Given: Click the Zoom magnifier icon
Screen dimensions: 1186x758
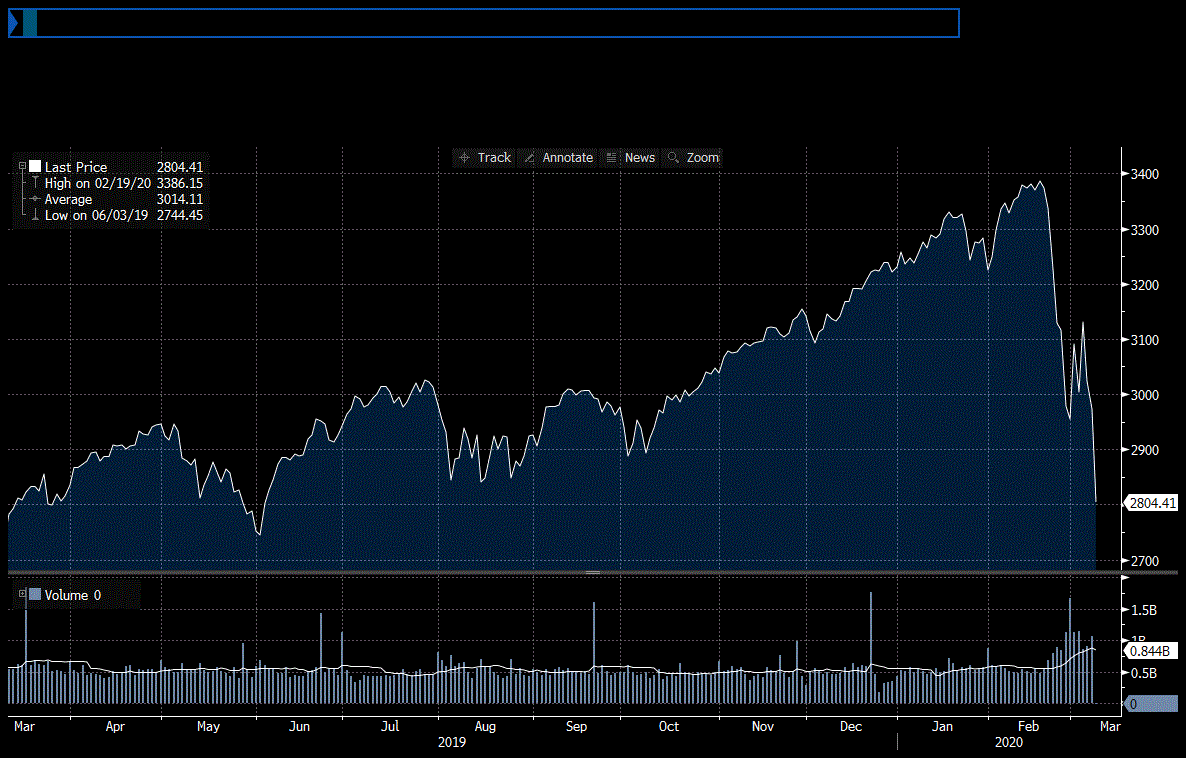Looking at the screenshot, I should coord(673,158).
